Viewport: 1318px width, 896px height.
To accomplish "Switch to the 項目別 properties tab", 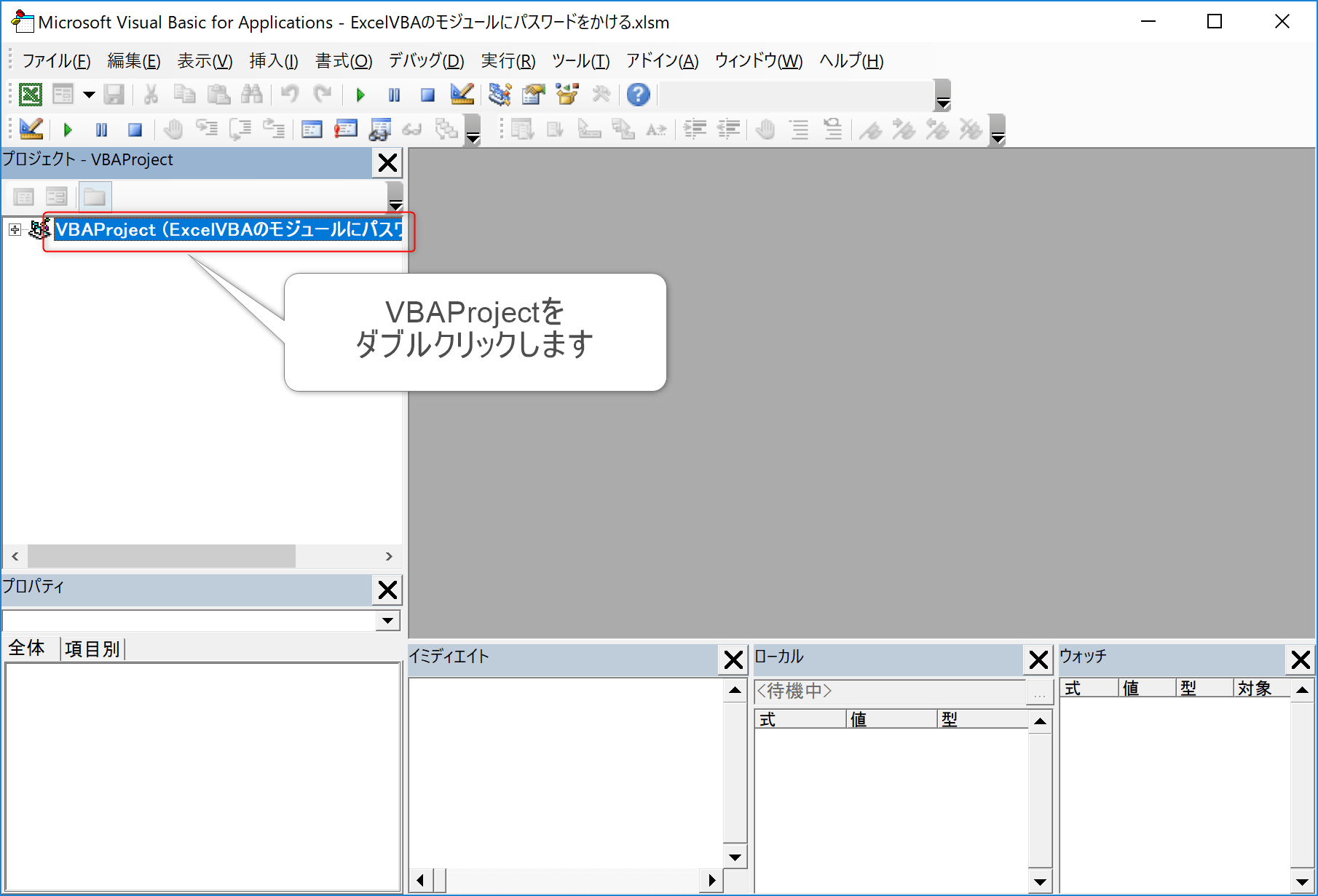I will coord(92,649).
